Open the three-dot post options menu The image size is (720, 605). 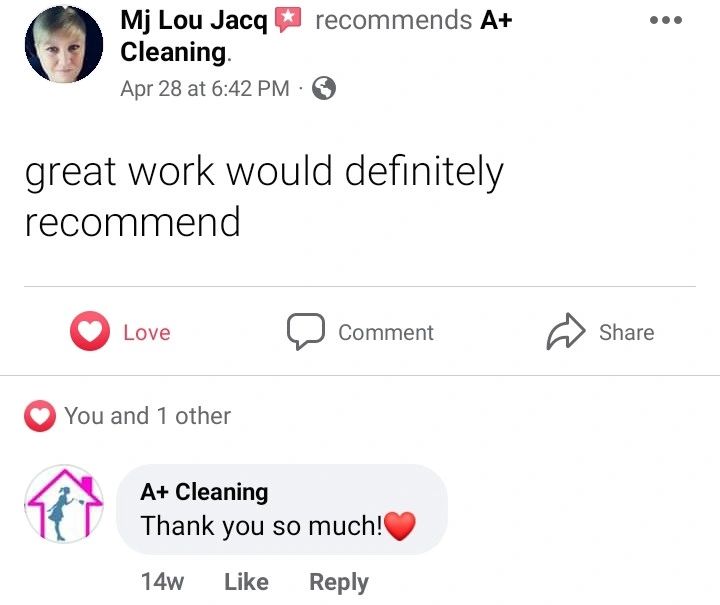click(666, 20)
